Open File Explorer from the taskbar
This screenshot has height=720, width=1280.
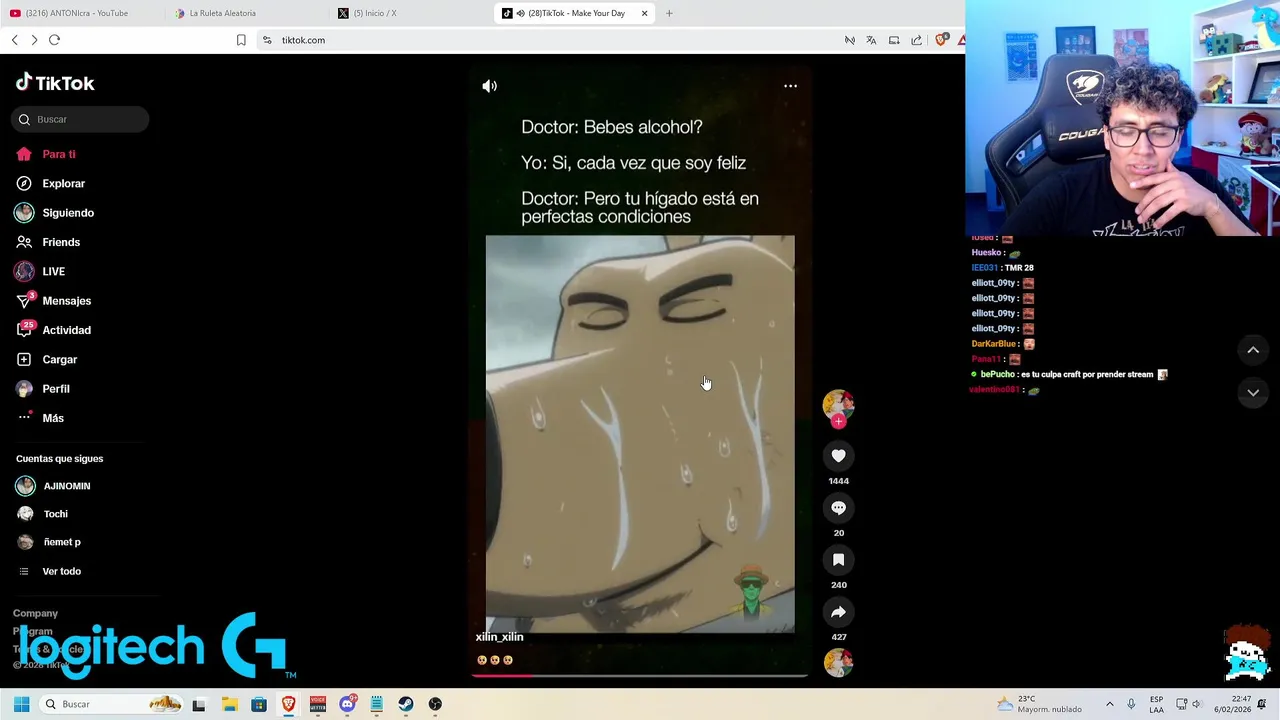(x=229, y=704)
